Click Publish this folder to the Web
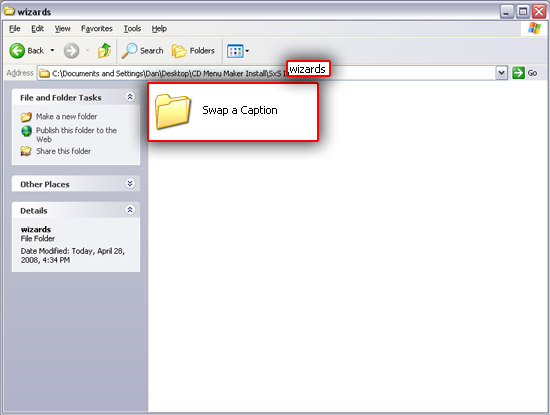550x415 pixels. (x=76, y=135)
